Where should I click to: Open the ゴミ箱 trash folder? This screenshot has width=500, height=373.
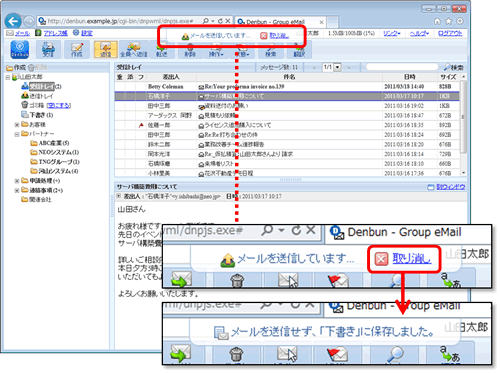coord(33,105)
